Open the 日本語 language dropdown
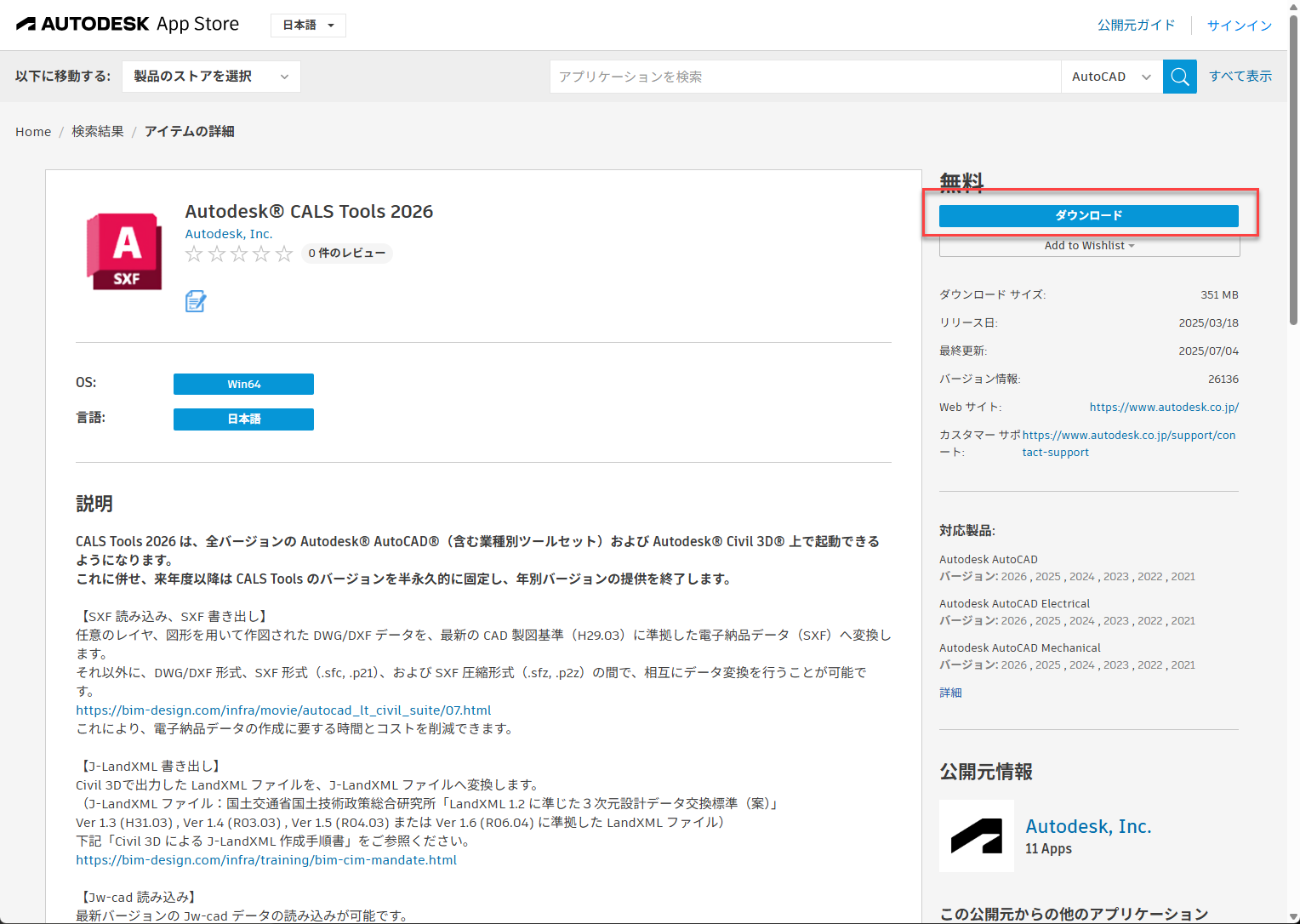This screenshot has width=1300, height=924. coord(308,26)
